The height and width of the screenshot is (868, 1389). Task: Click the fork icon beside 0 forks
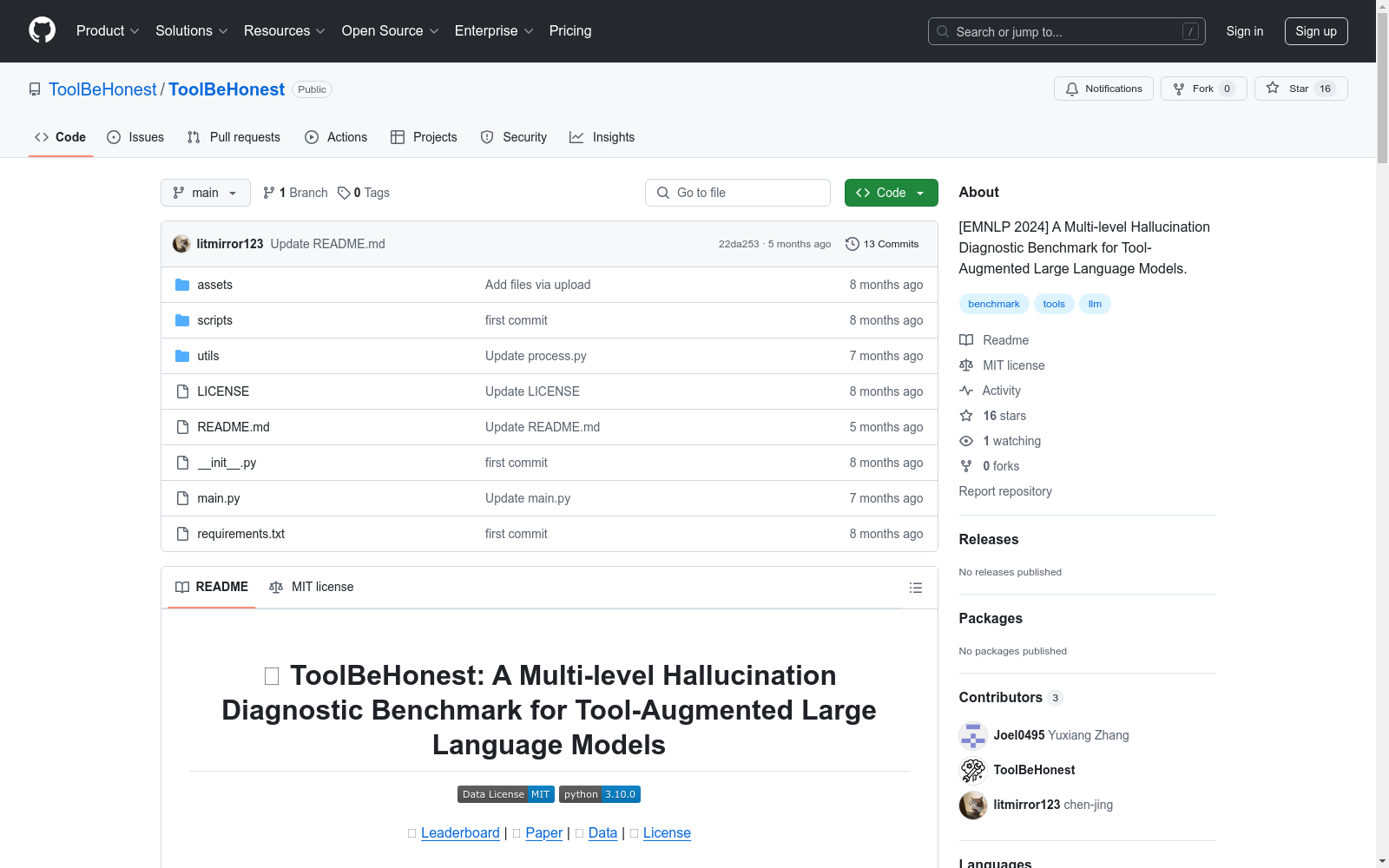pos(966,466)
